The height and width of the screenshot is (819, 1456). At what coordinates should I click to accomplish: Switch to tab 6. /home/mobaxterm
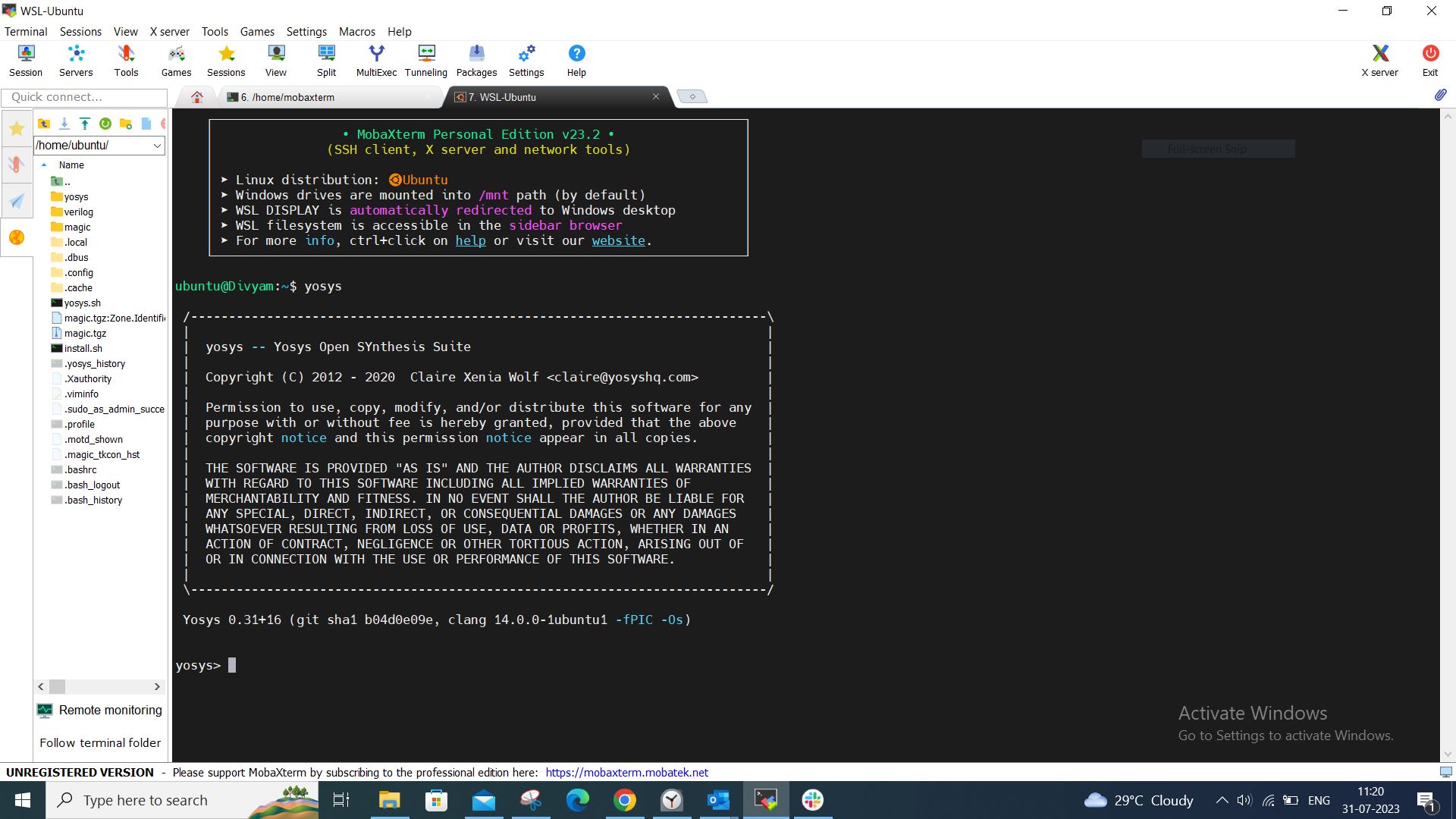[288, 97]
